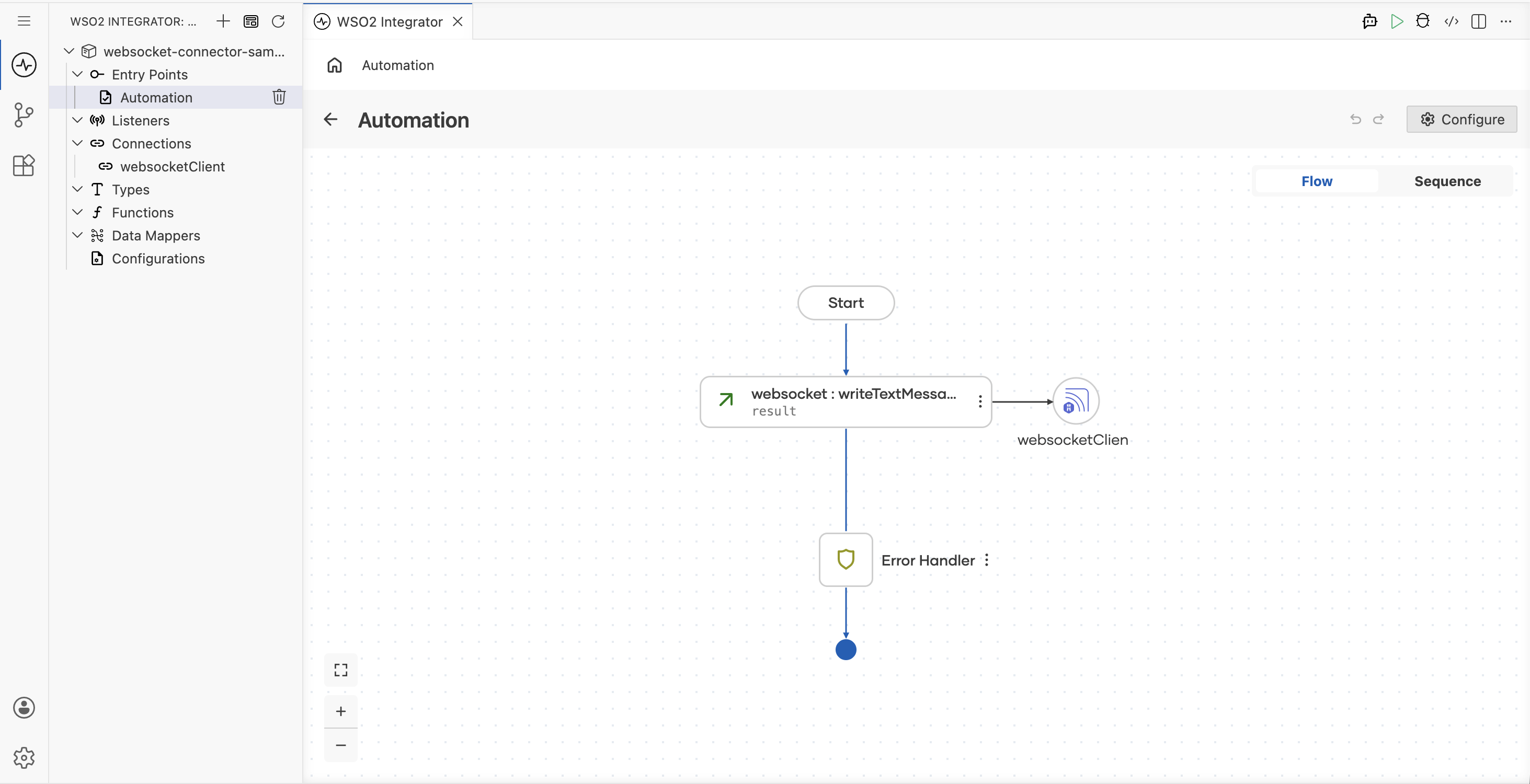Start debugging with the bug icon

(1423, 21)
